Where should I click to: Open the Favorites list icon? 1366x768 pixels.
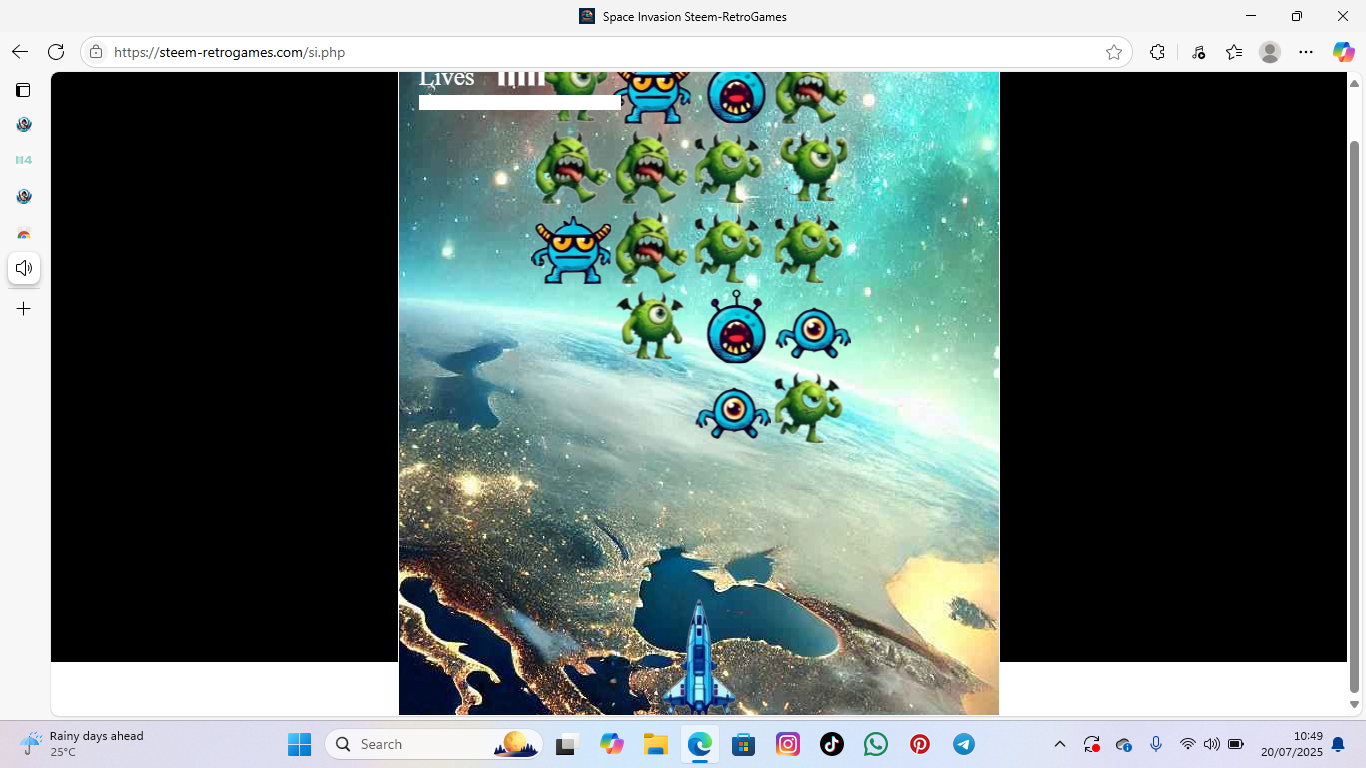click(x=1234, y=52)
